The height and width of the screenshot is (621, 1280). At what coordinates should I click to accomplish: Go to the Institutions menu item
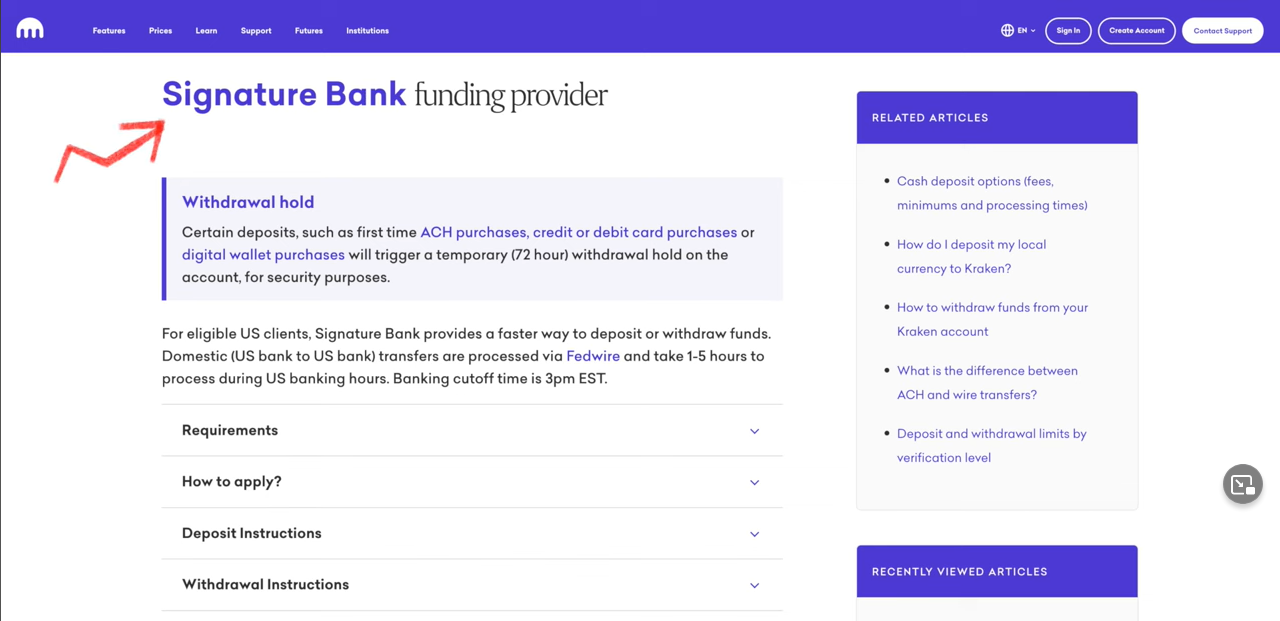[367, 31]
